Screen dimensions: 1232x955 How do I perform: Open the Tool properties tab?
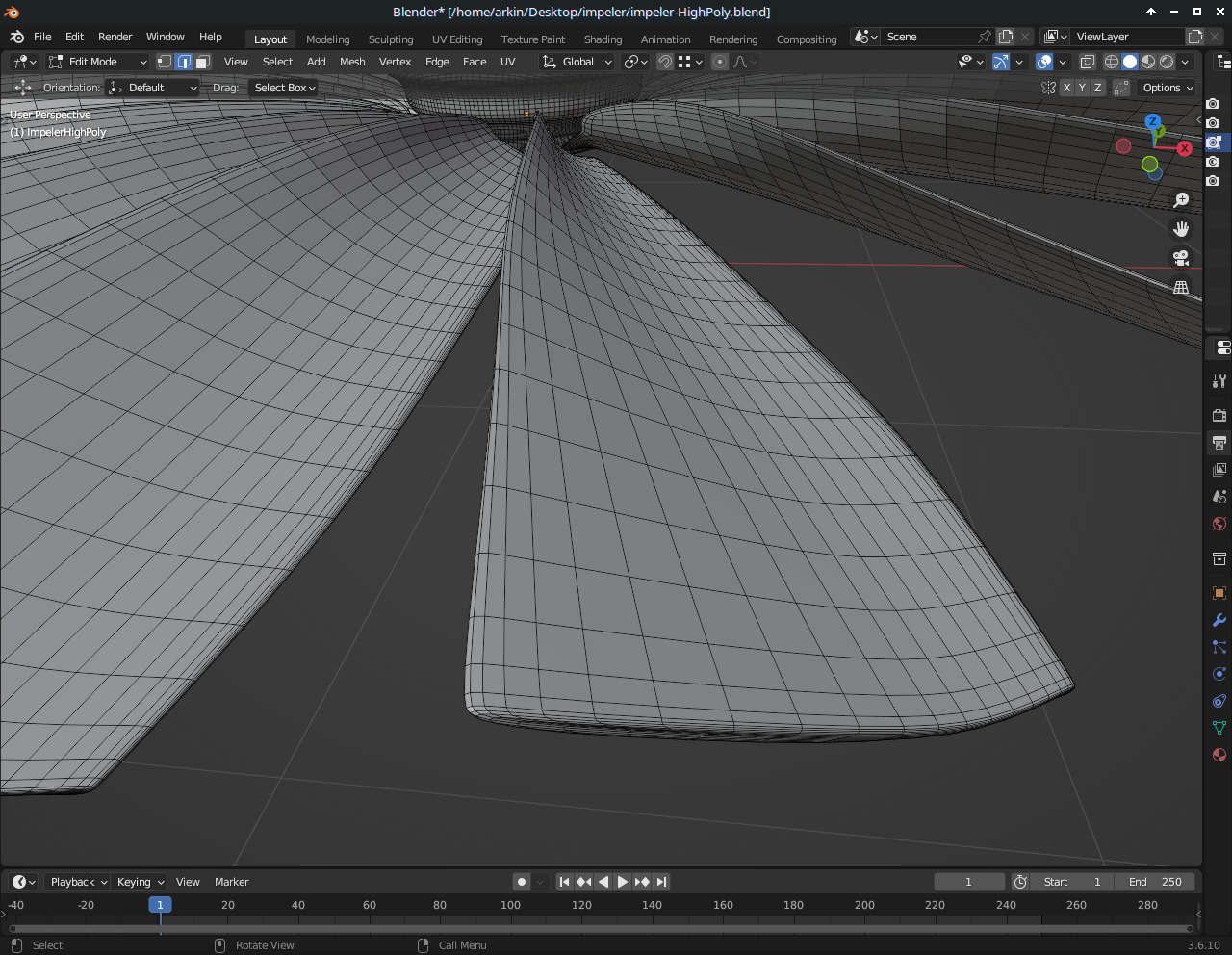pos(1219,381)
